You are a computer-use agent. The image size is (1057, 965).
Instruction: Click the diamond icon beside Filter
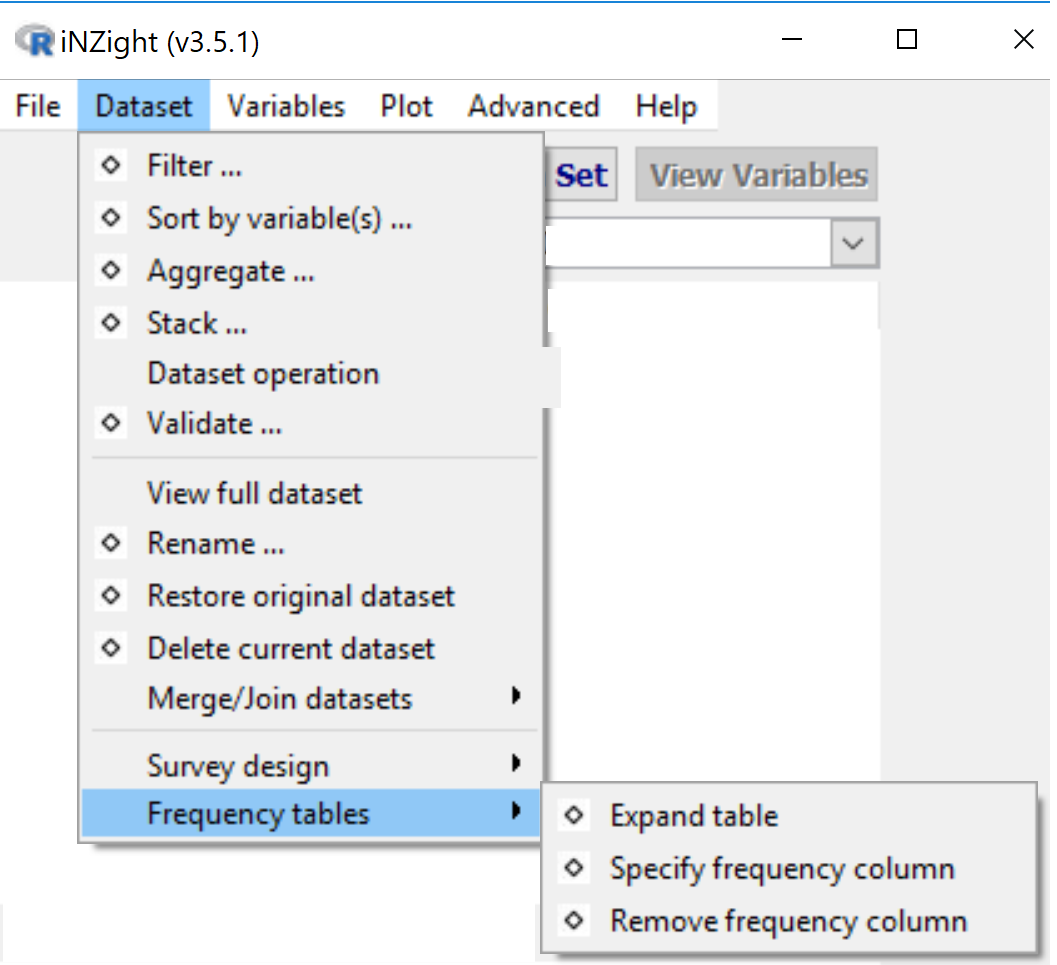point(110,166)
